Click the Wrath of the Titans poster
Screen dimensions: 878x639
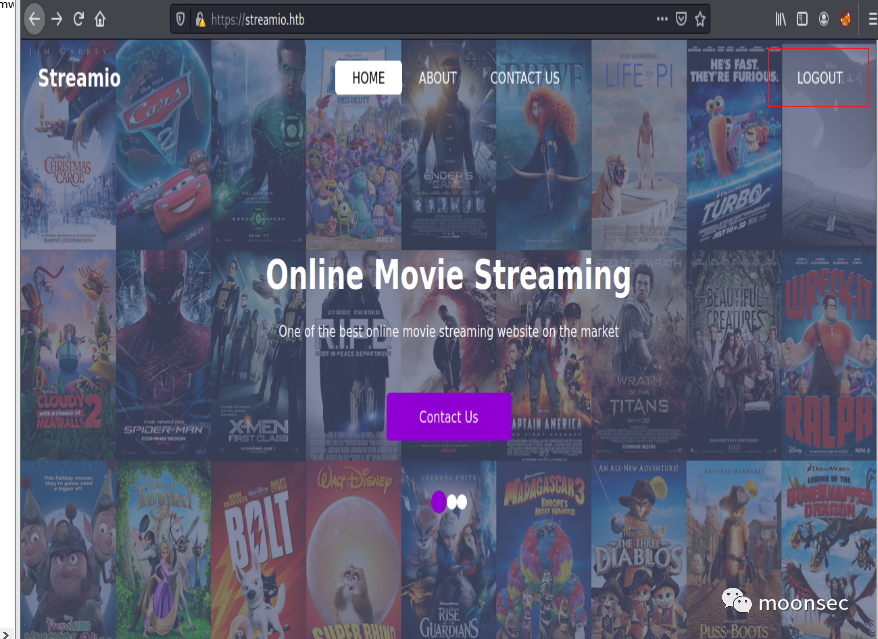click(639, 355)
